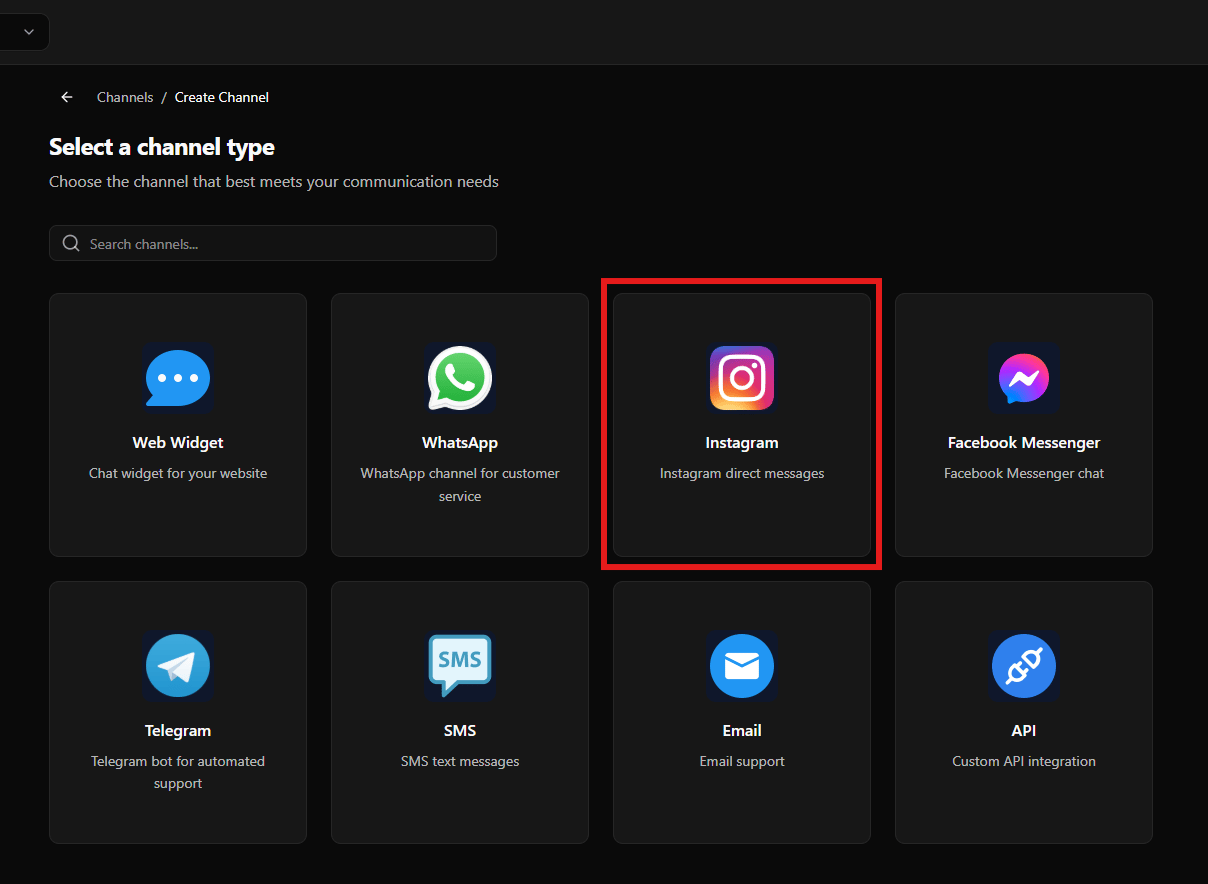Click 'Chat widget for your website' description

coord(178,473)
